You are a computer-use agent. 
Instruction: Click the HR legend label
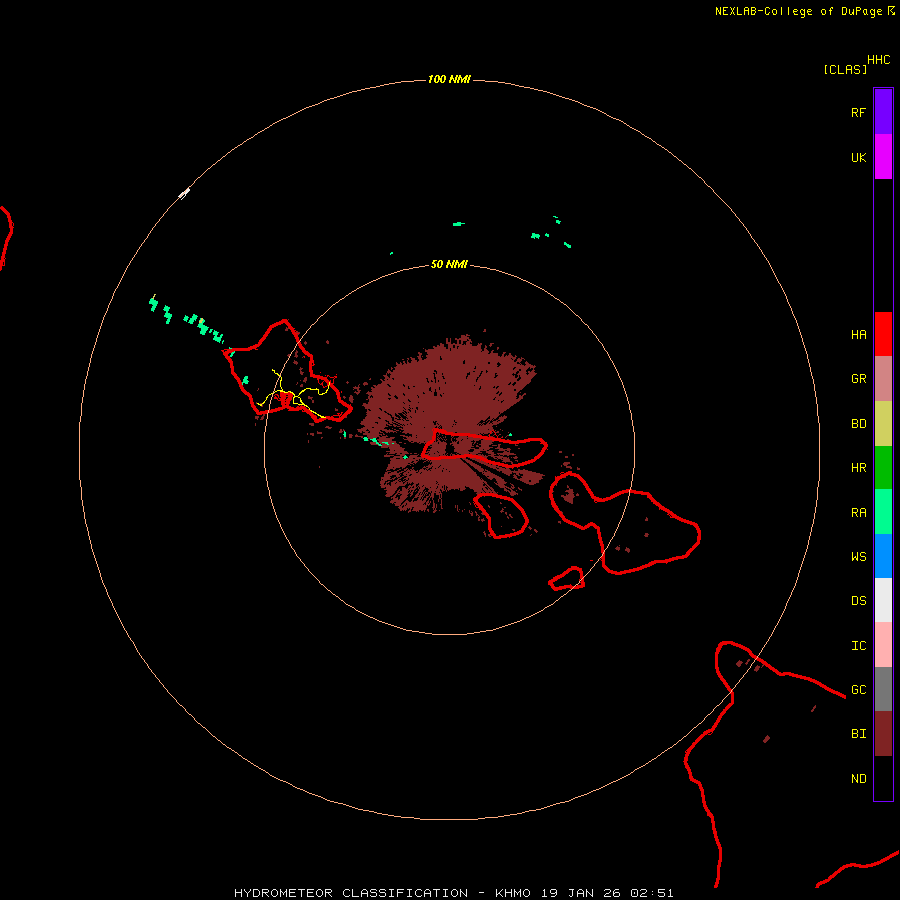(858, 467)
